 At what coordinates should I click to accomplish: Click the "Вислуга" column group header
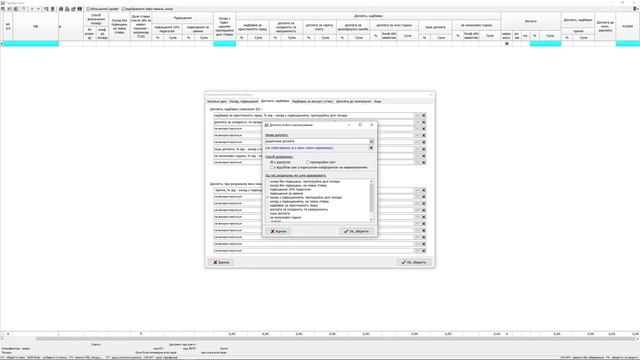(531, 21)
